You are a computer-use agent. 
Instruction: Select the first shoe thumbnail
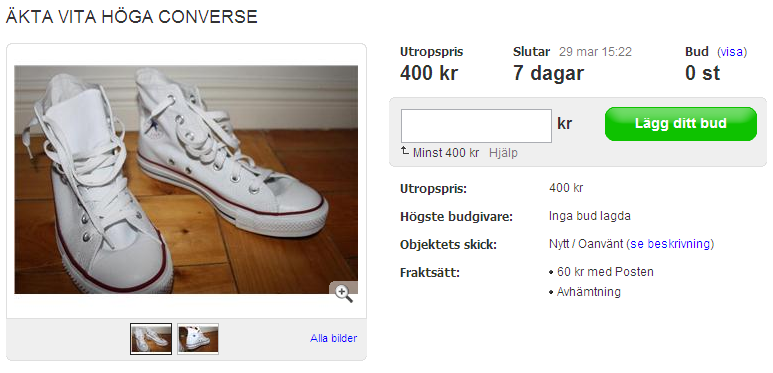(151, 339)
